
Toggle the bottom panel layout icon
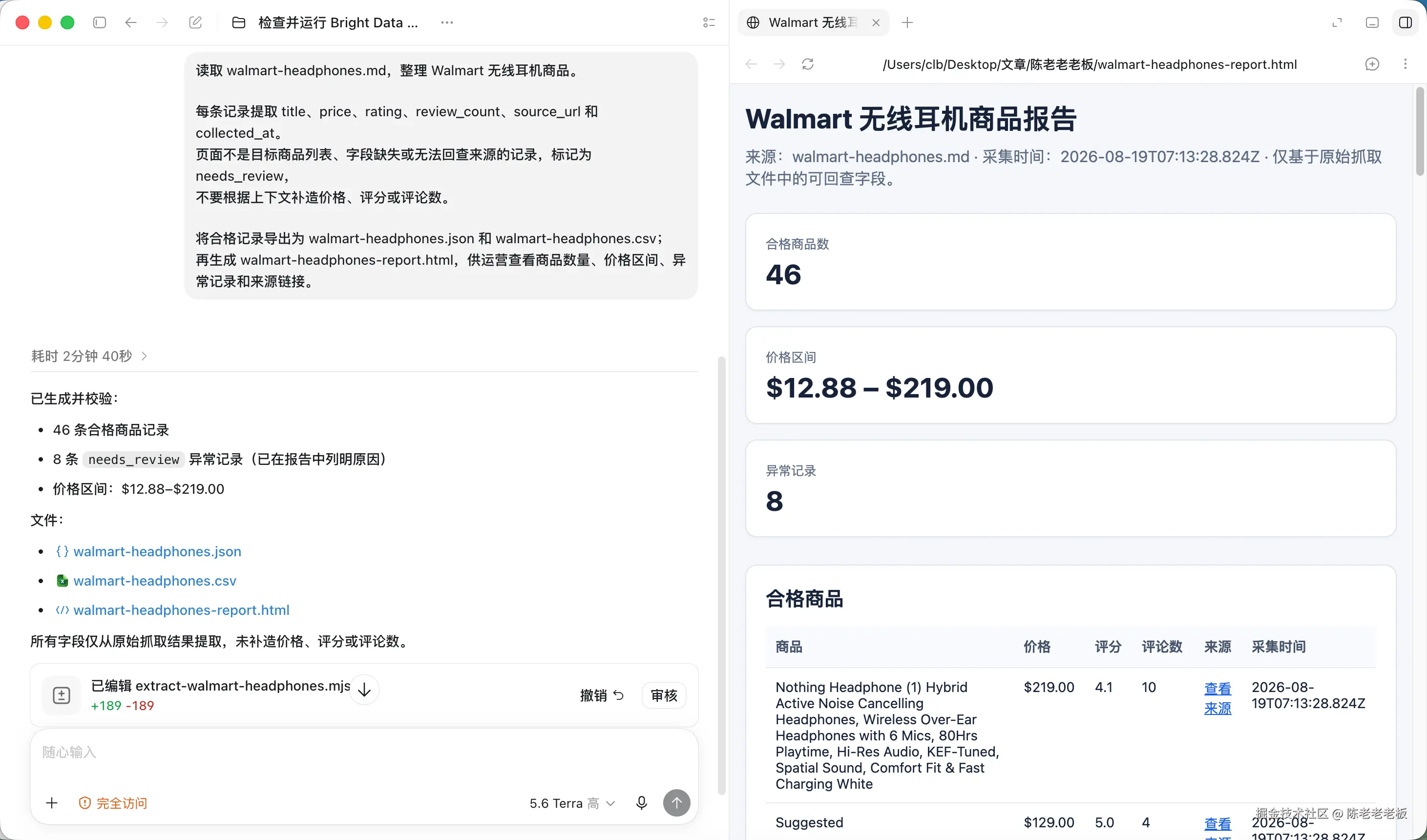click(x=1372, y=22)
